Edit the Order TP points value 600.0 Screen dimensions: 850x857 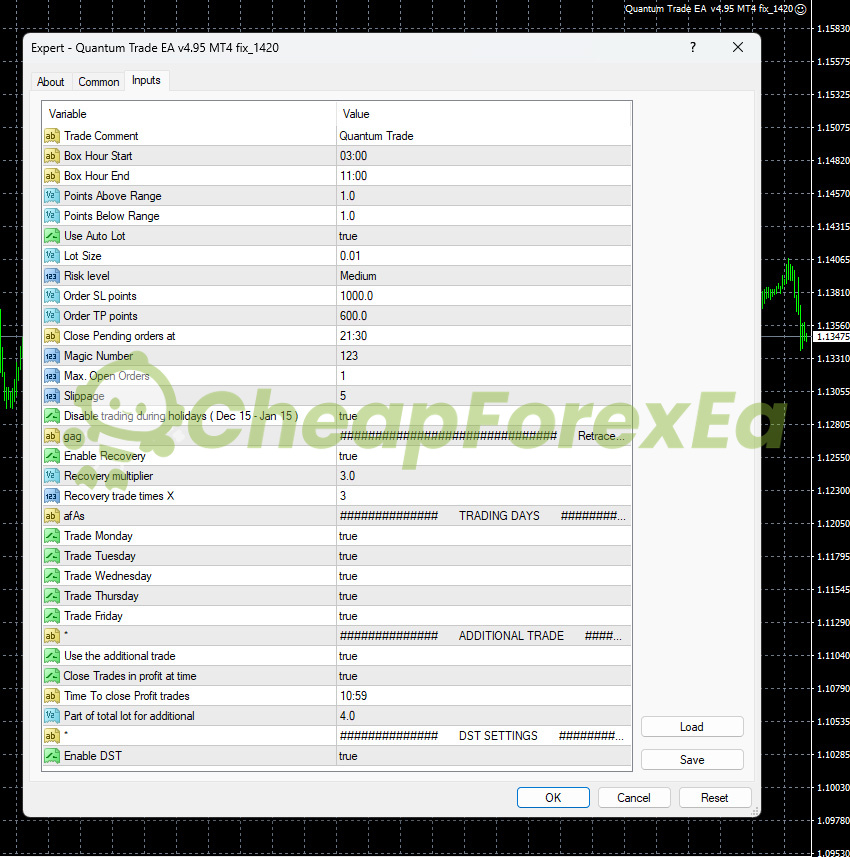(484, 316)
